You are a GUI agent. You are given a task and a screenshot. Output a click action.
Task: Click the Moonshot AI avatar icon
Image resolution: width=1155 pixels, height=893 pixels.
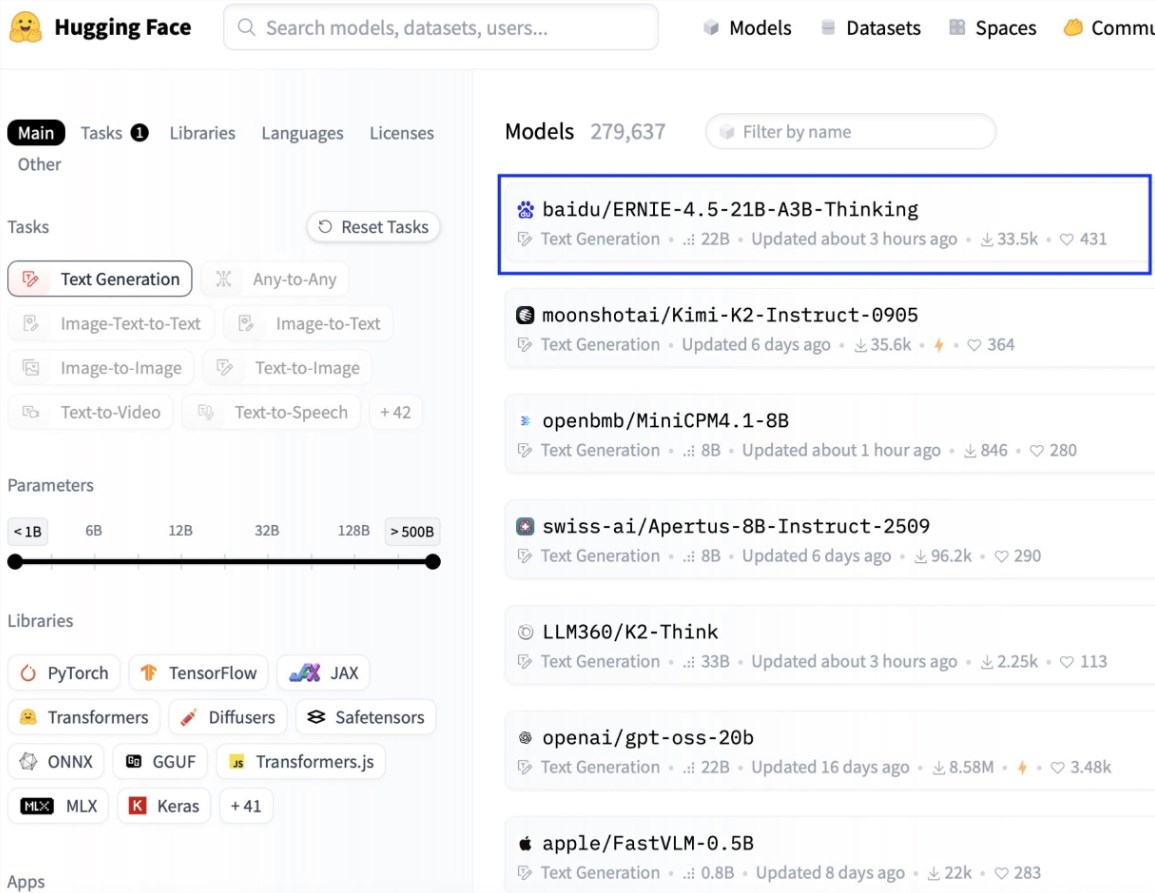tap(525, 316)
